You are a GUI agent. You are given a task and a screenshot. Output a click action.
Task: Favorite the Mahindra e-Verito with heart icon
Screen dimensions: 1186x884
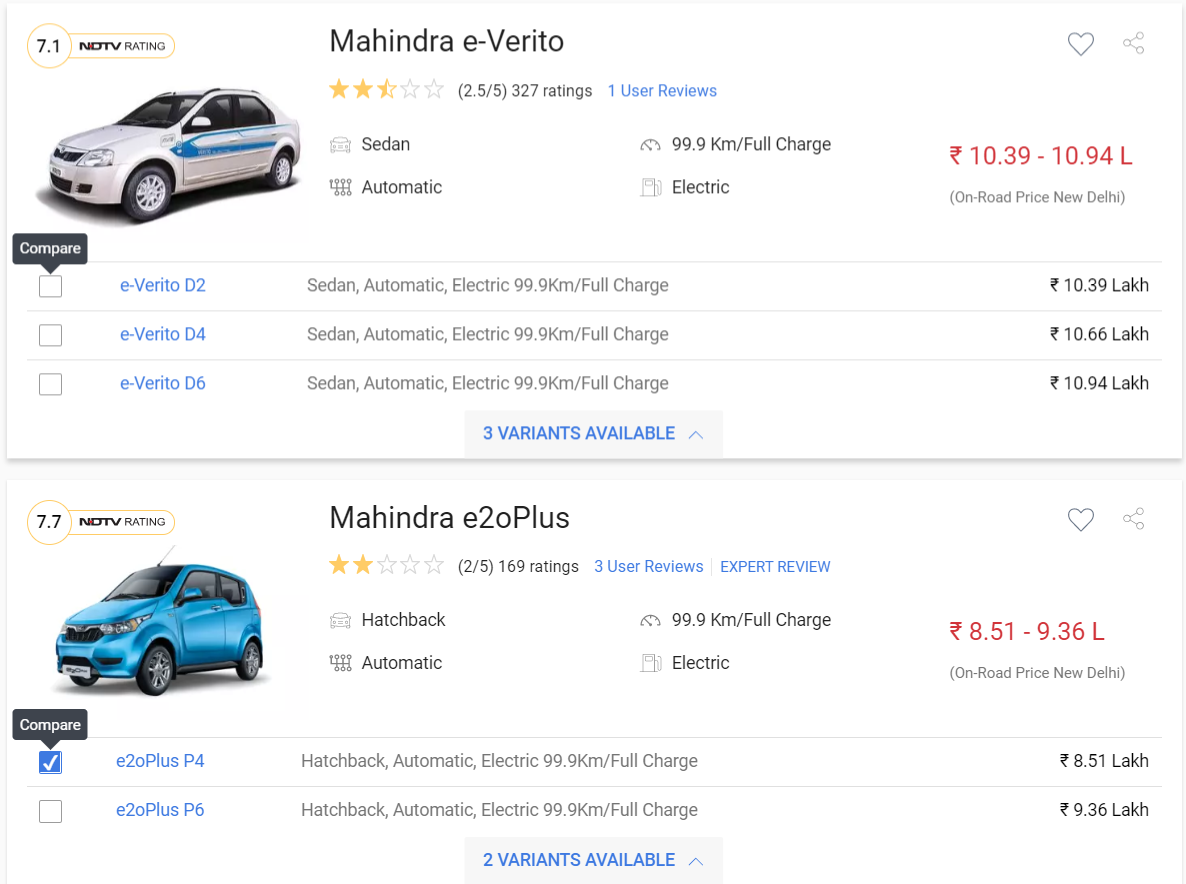click(1080, 44)
